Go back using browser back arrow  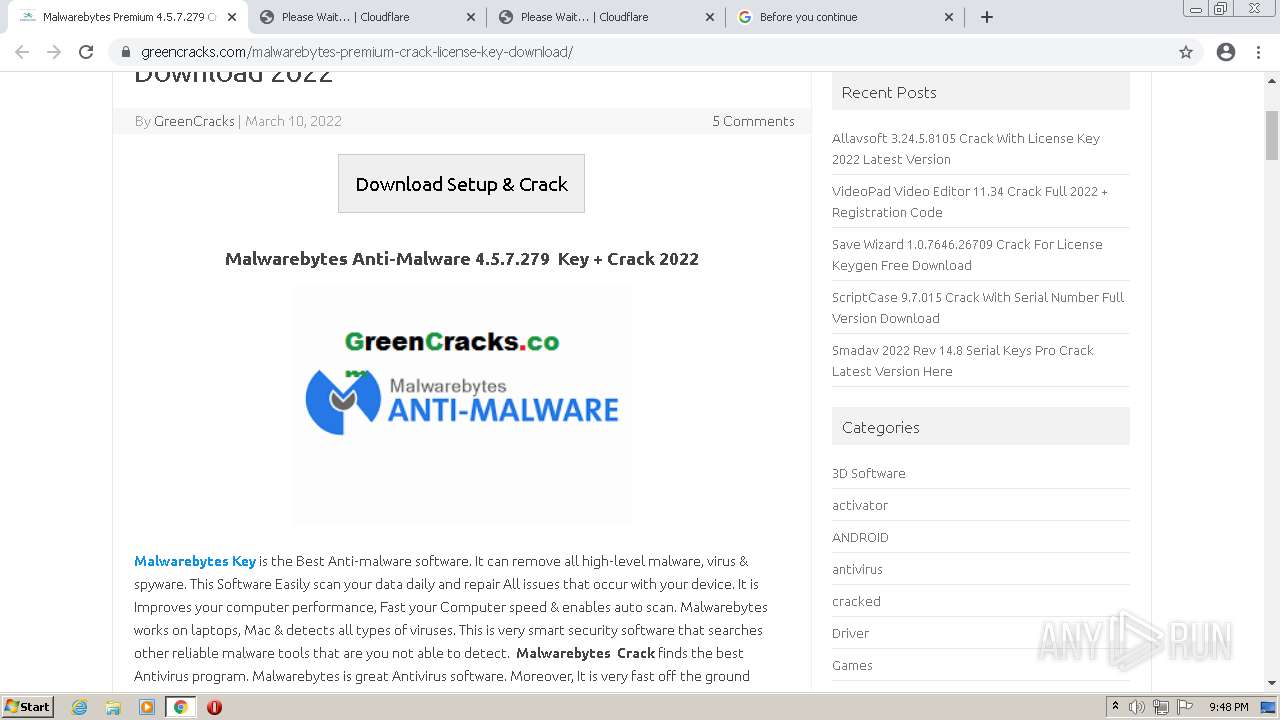(x=22, y=52)
